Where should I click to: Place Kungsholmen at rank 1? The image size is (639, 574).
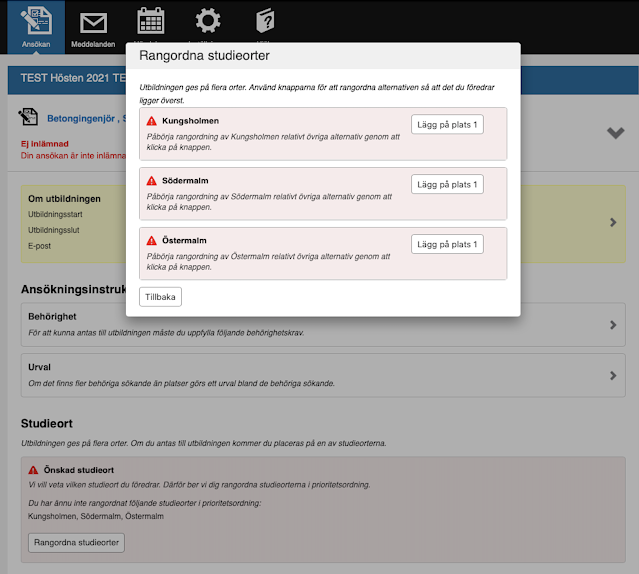(447, 125)
